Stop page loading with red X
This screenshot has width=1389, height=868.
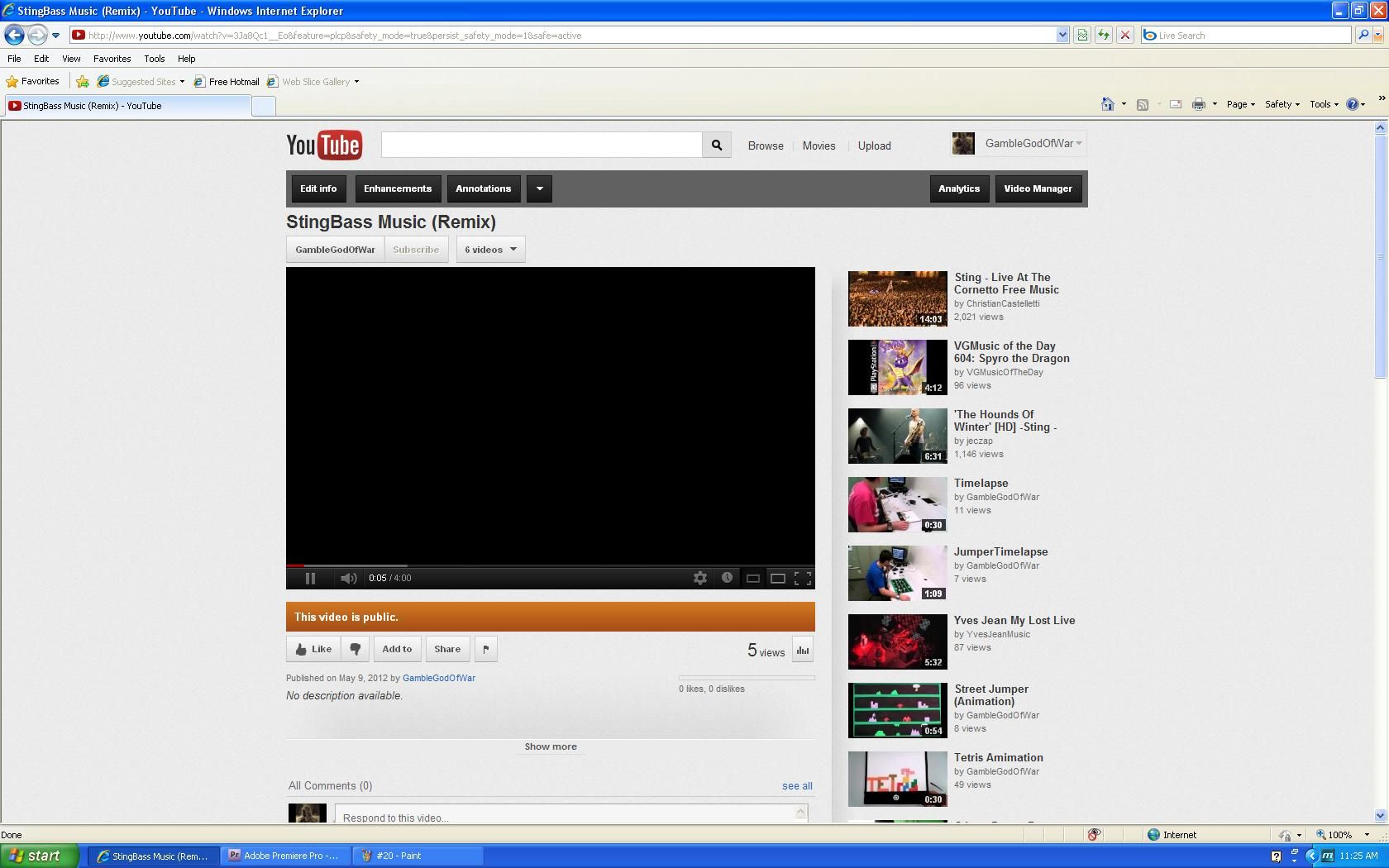pyautogui.click(x=1124, y=35)
